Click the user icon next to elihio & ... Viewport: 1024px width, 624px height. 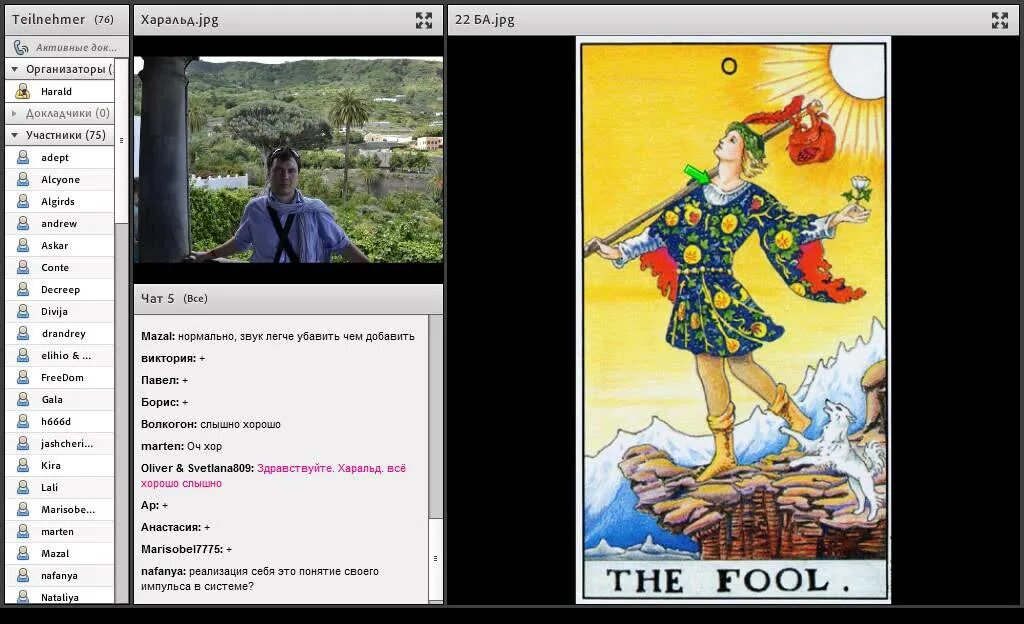pyautogui.click(x=23, y=356)
